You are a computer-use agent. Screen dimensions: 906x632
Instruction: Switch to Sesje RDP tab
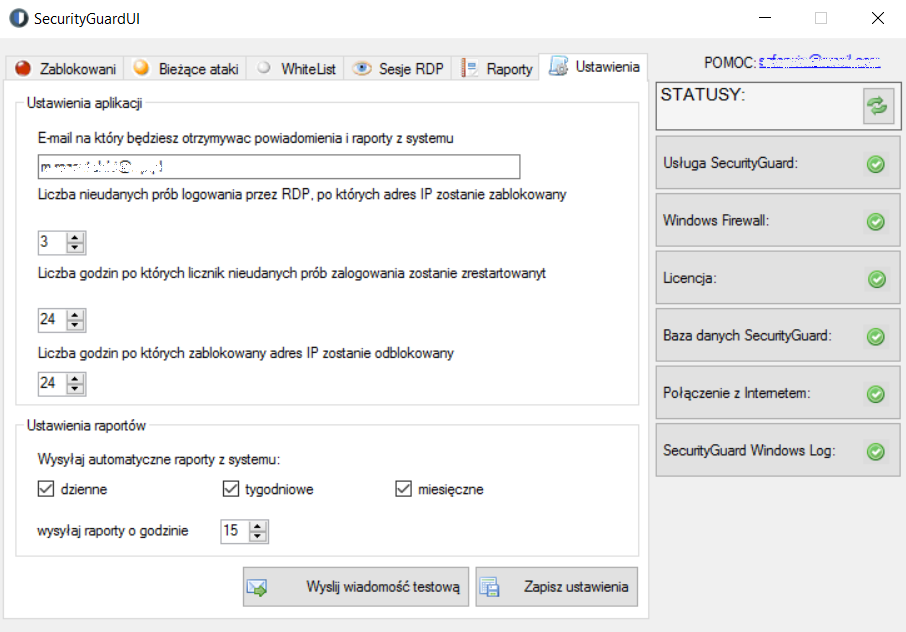point(398,69)
